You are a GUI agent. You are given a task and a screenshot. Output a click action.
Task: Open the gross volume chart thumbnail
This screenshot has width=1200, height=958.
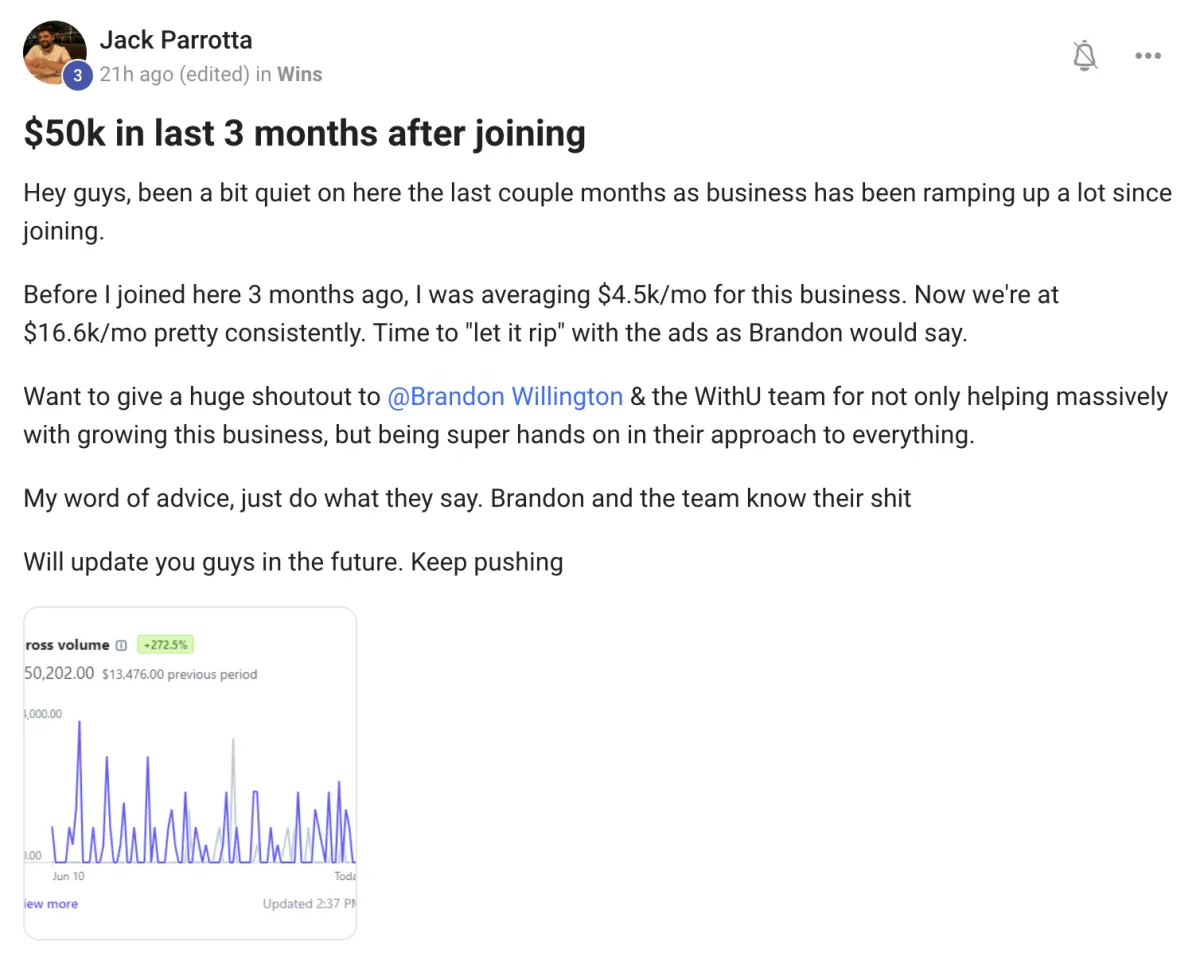pyautogui.click(x=190, y=772)
